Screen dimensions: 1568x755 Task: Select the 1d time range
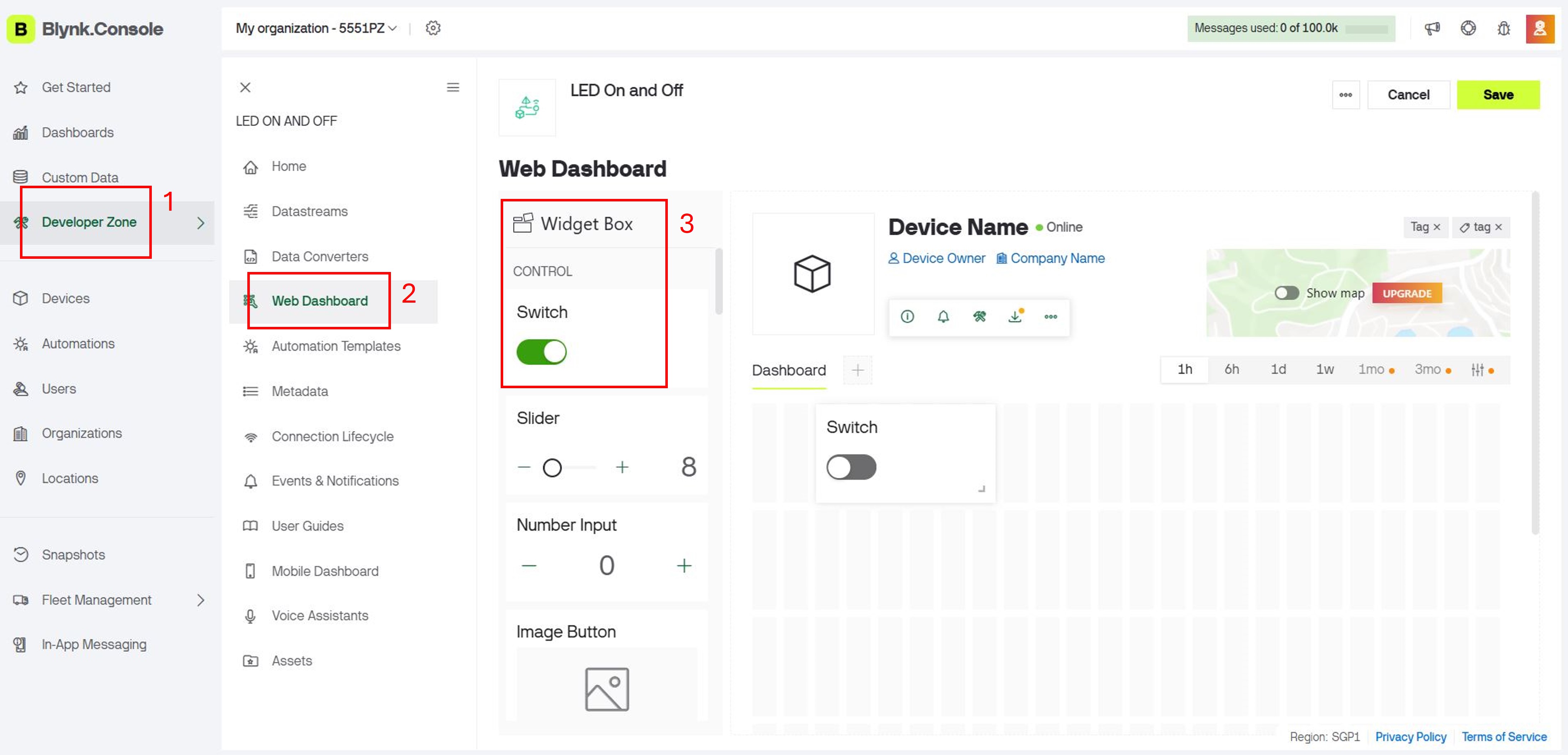[1278, 370]
